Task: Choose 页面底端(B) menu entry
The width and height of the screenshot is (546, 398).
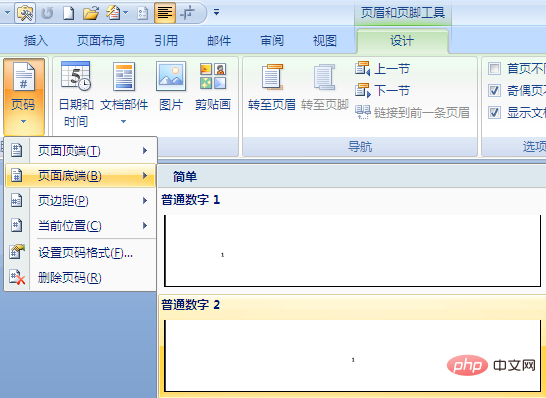Action: [x=80, y=176]
